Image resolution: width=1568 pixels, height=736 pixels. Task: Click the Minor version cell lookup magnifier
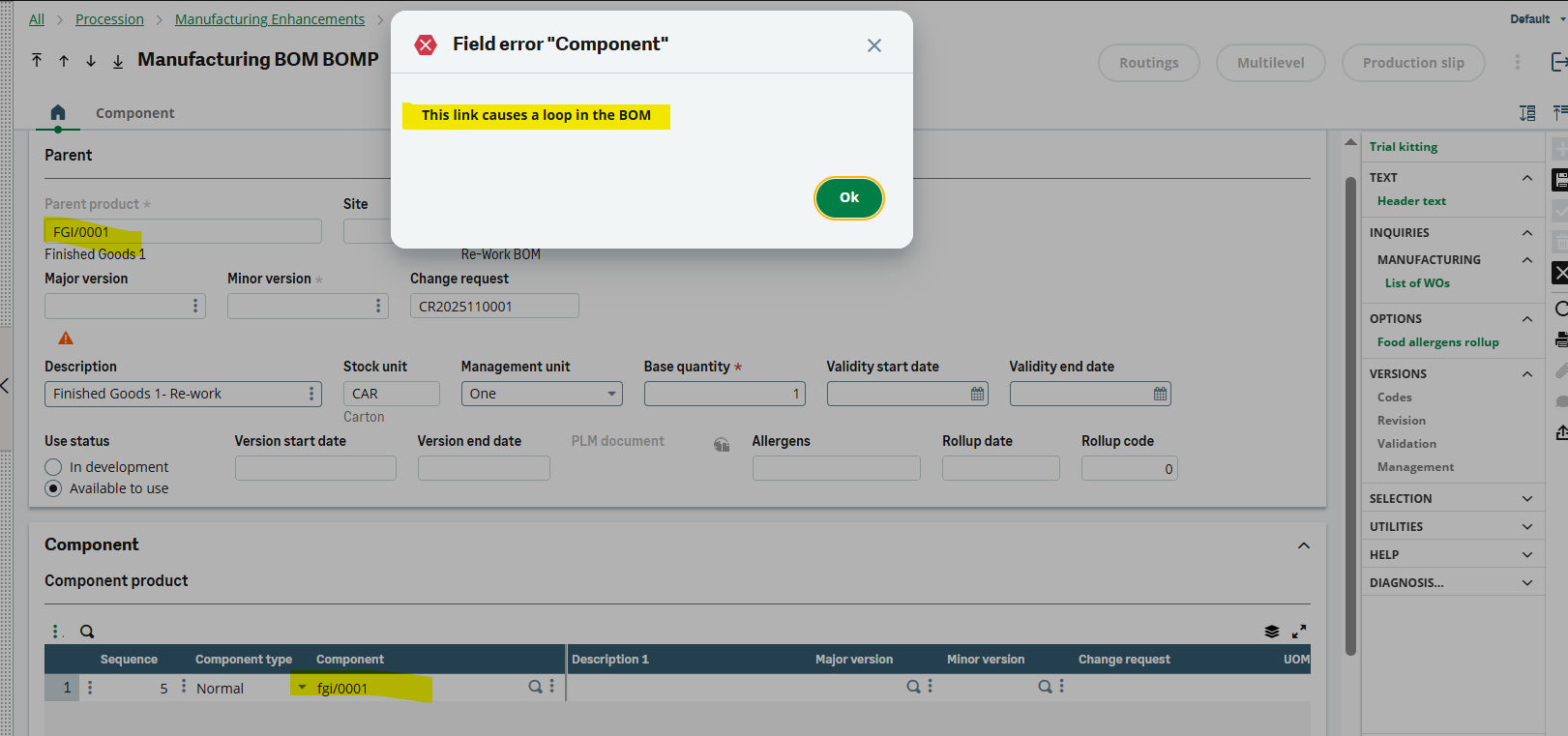[x=1045, y=687]
